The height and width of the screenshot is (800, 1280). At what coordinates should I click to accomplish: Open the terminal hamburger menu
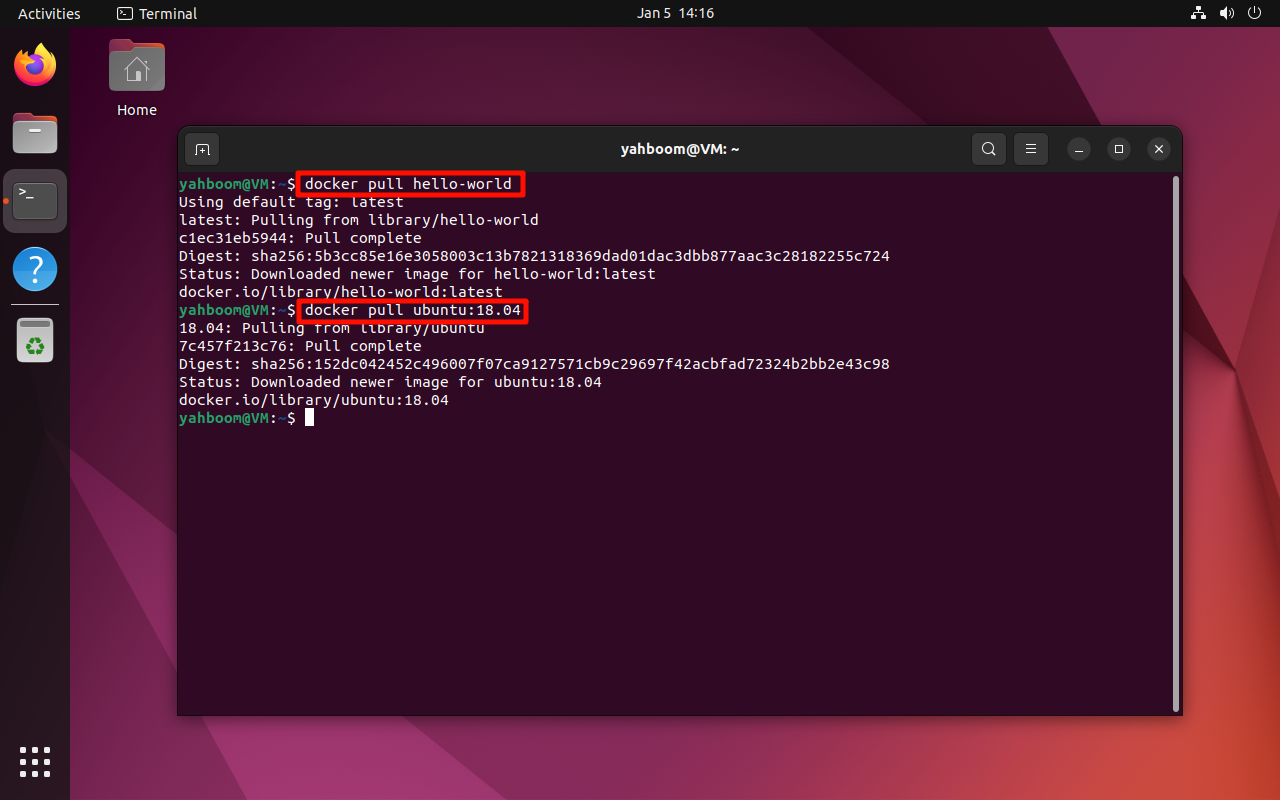(x=1031, y=149)
